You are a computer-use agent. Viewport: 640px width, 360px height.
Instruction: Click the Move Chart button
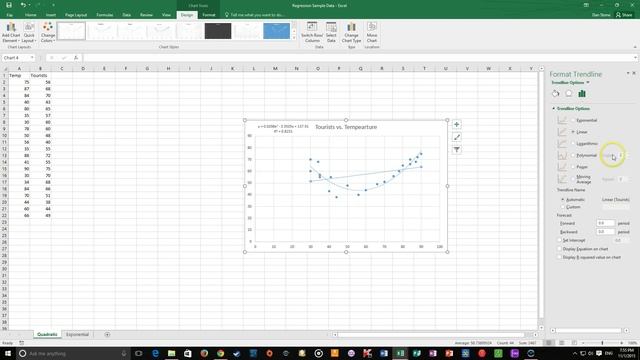click(372, 32)
